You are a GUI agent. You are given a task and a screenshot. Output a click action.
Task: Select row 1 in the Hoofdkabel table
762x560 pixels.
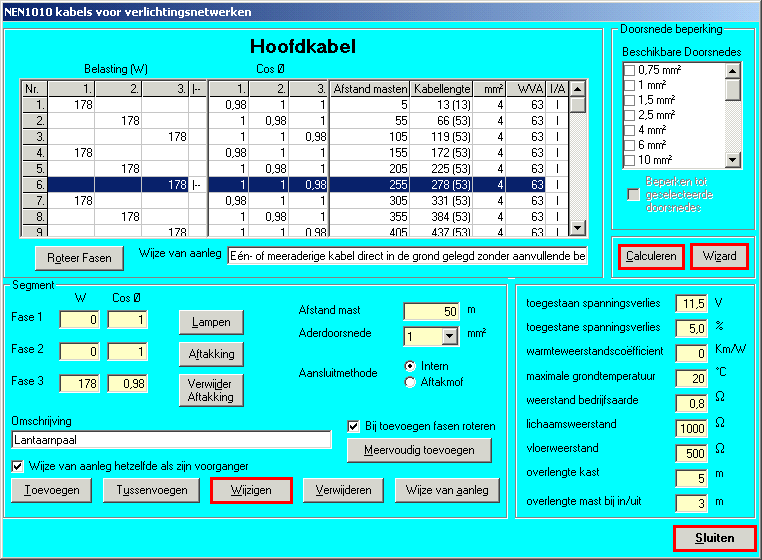pos(294,105)
